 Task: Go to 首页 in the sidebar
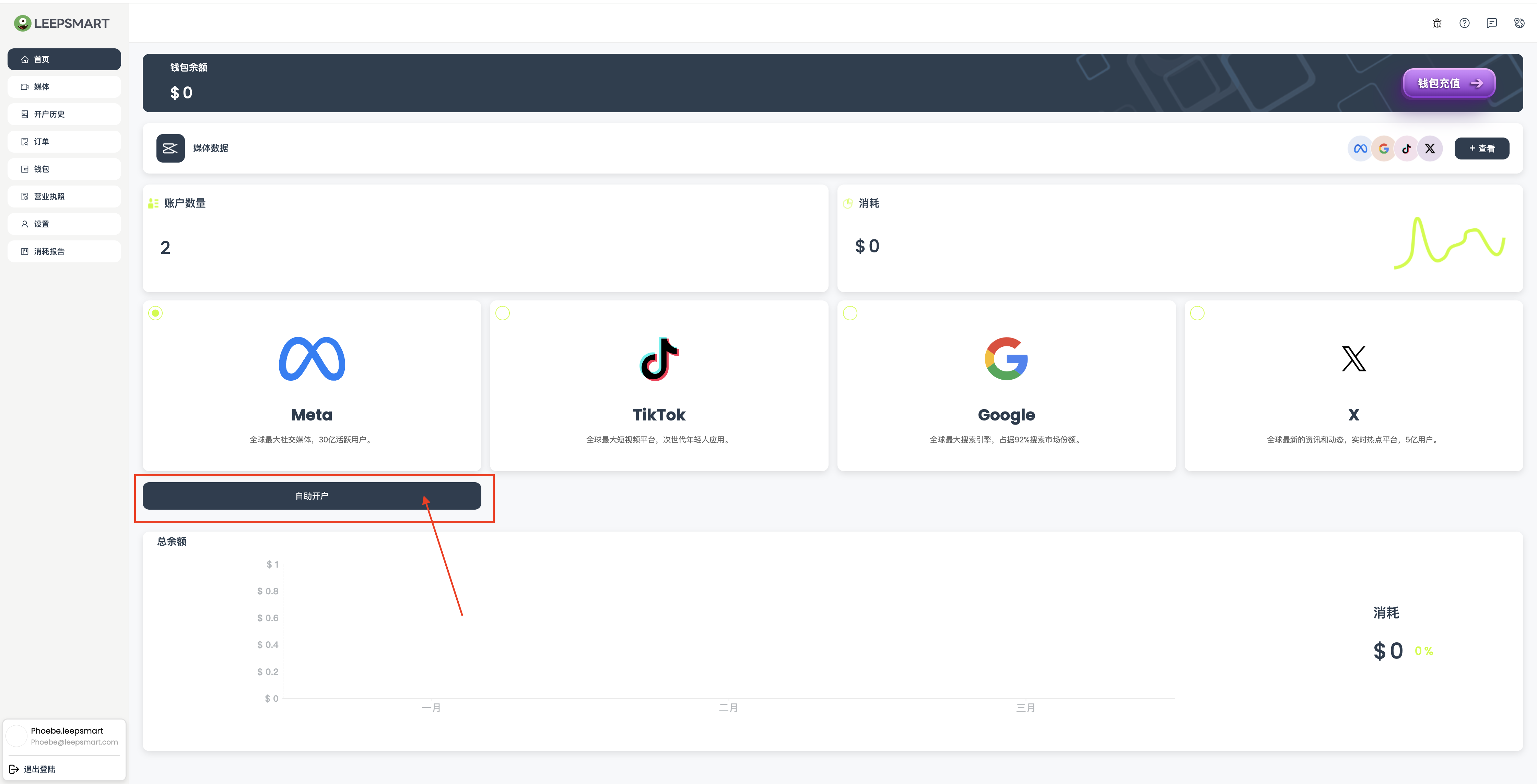click(x=64, y=59)
